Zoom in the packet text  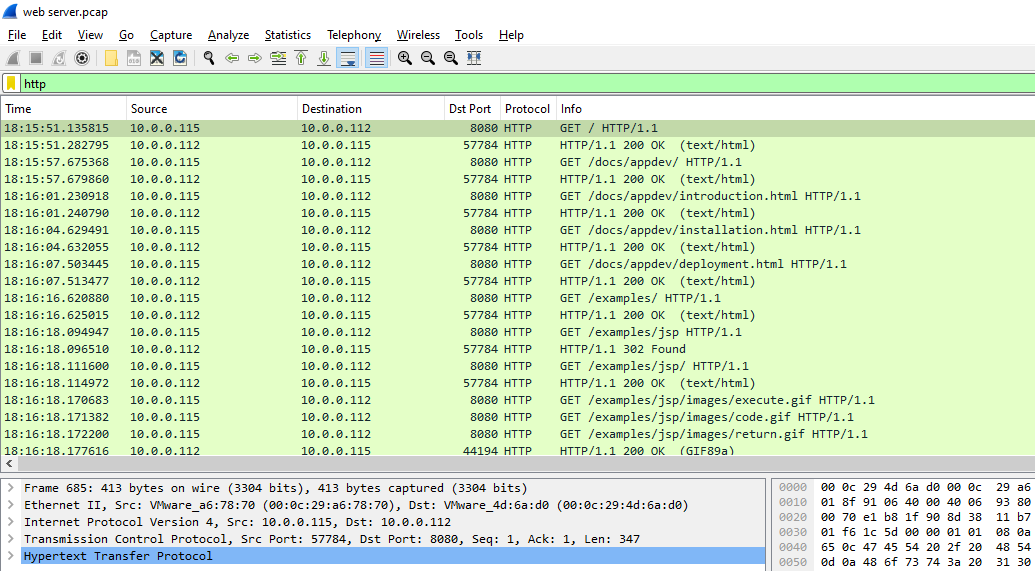coord(404,58)
